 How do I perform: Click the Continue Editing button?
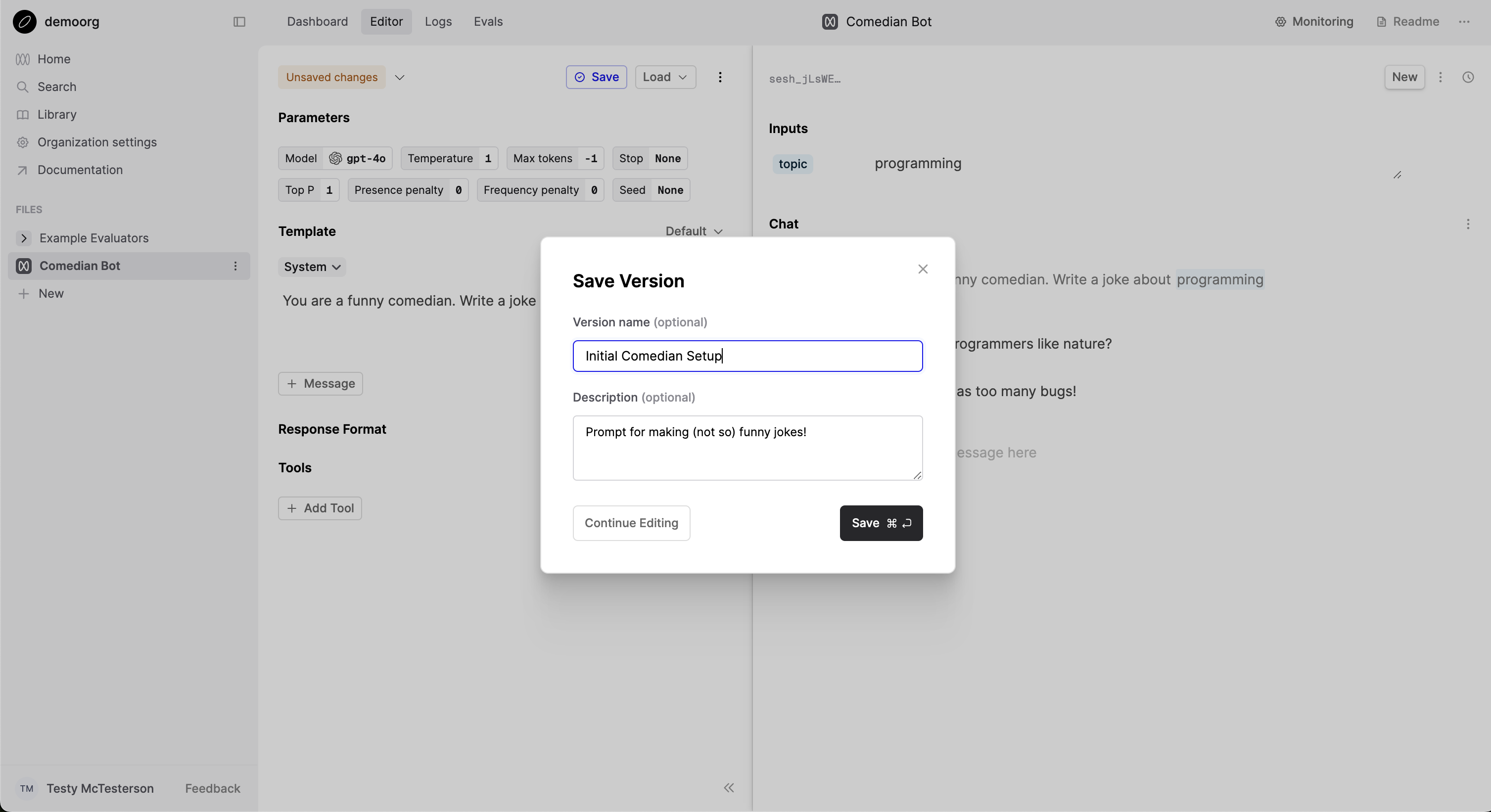pyautogui.click(x=631, y=523)
